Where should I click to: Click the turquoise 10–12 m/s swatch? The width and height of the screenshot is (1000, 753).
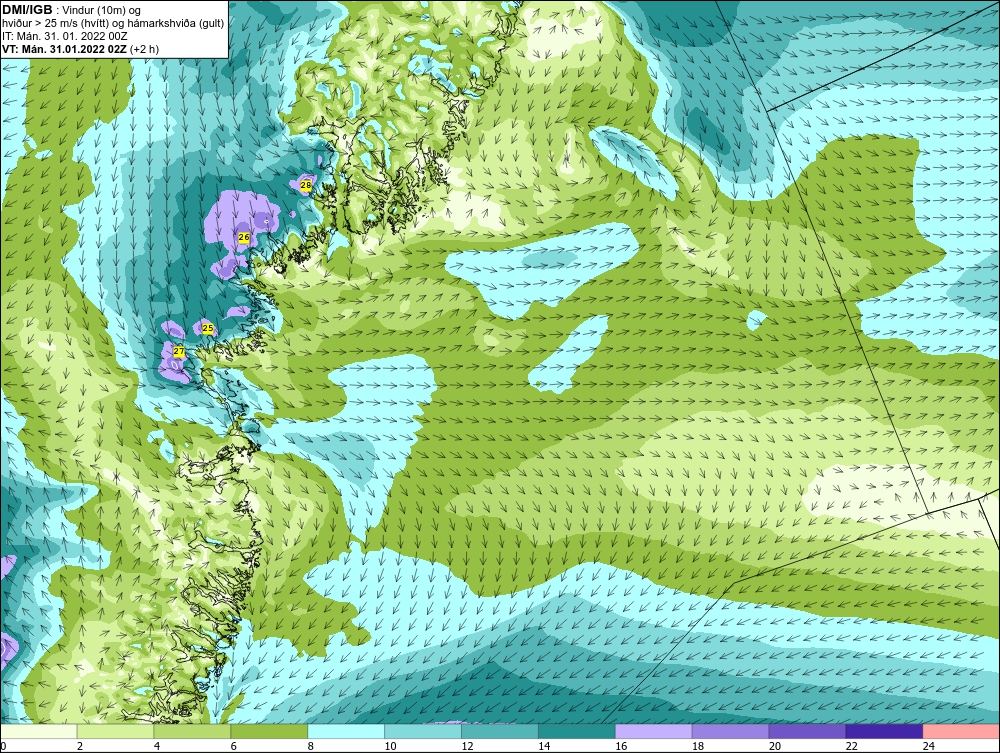[x=423, y=731]
